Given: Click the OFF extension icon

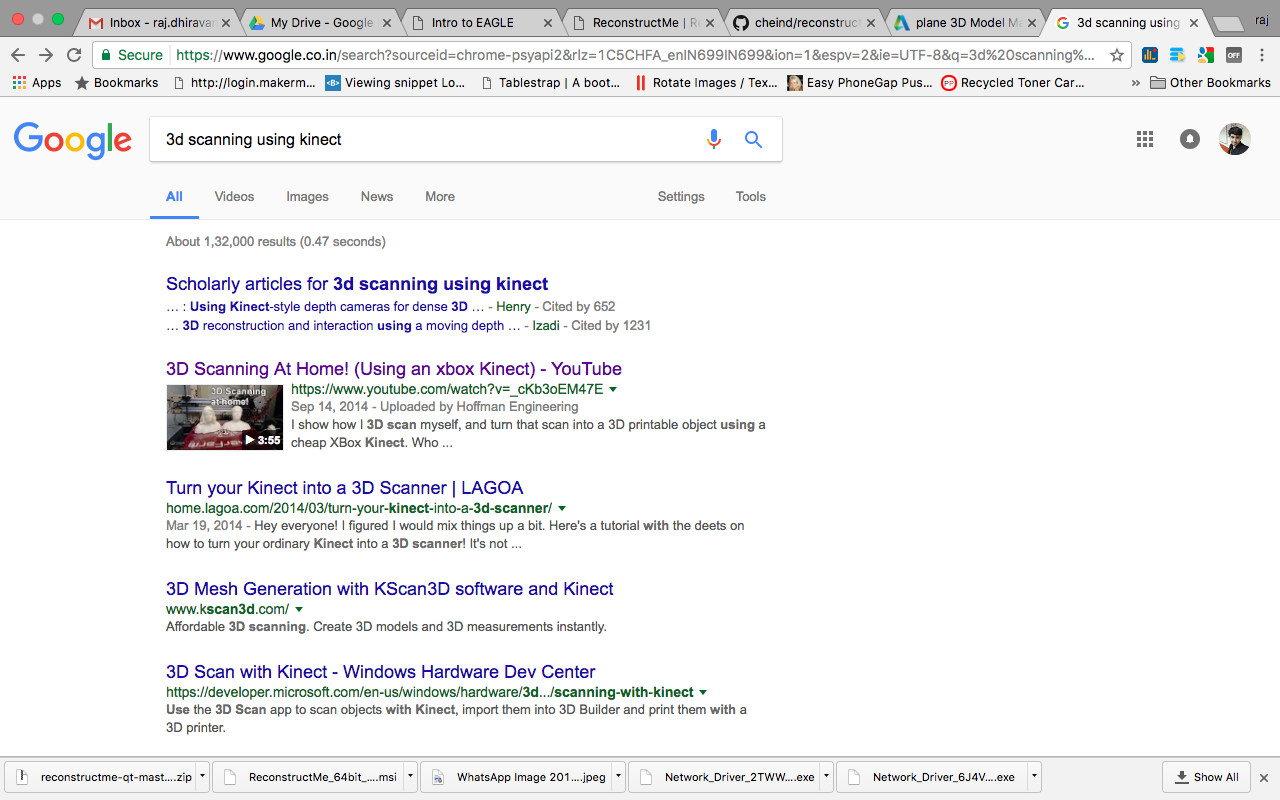Looking at the screenshot, I should (1234, 55).
